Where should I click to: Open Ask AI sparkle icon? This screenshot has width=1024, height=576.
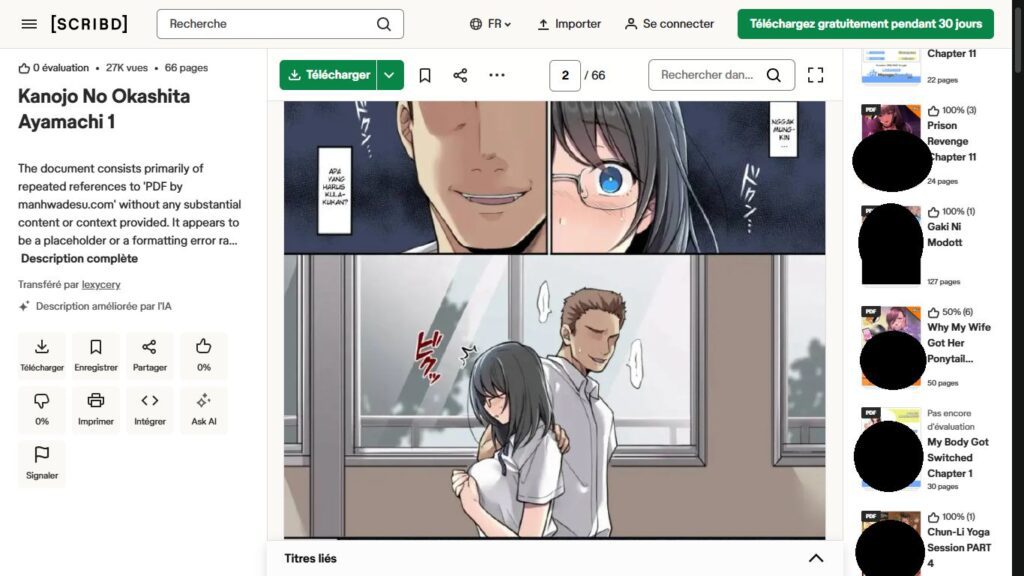pos(204,409)
